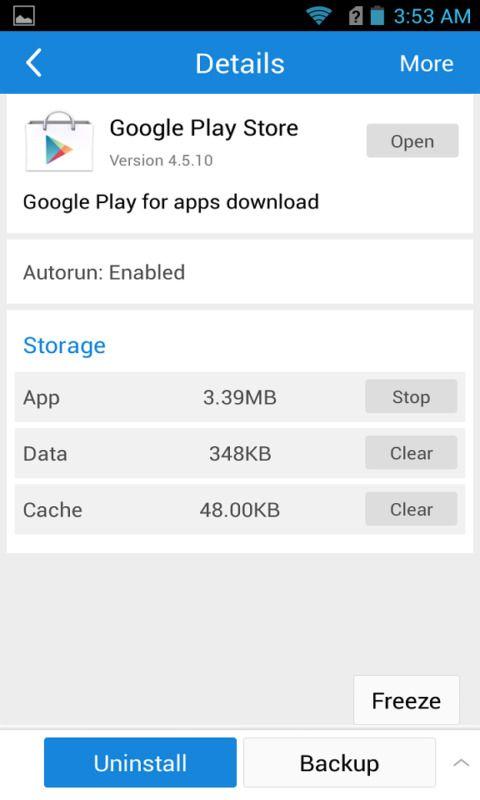Uninstall the Google Play Store
Image resolution: width=480 pixels, height=800 pixels.
(x=140, y=763)
